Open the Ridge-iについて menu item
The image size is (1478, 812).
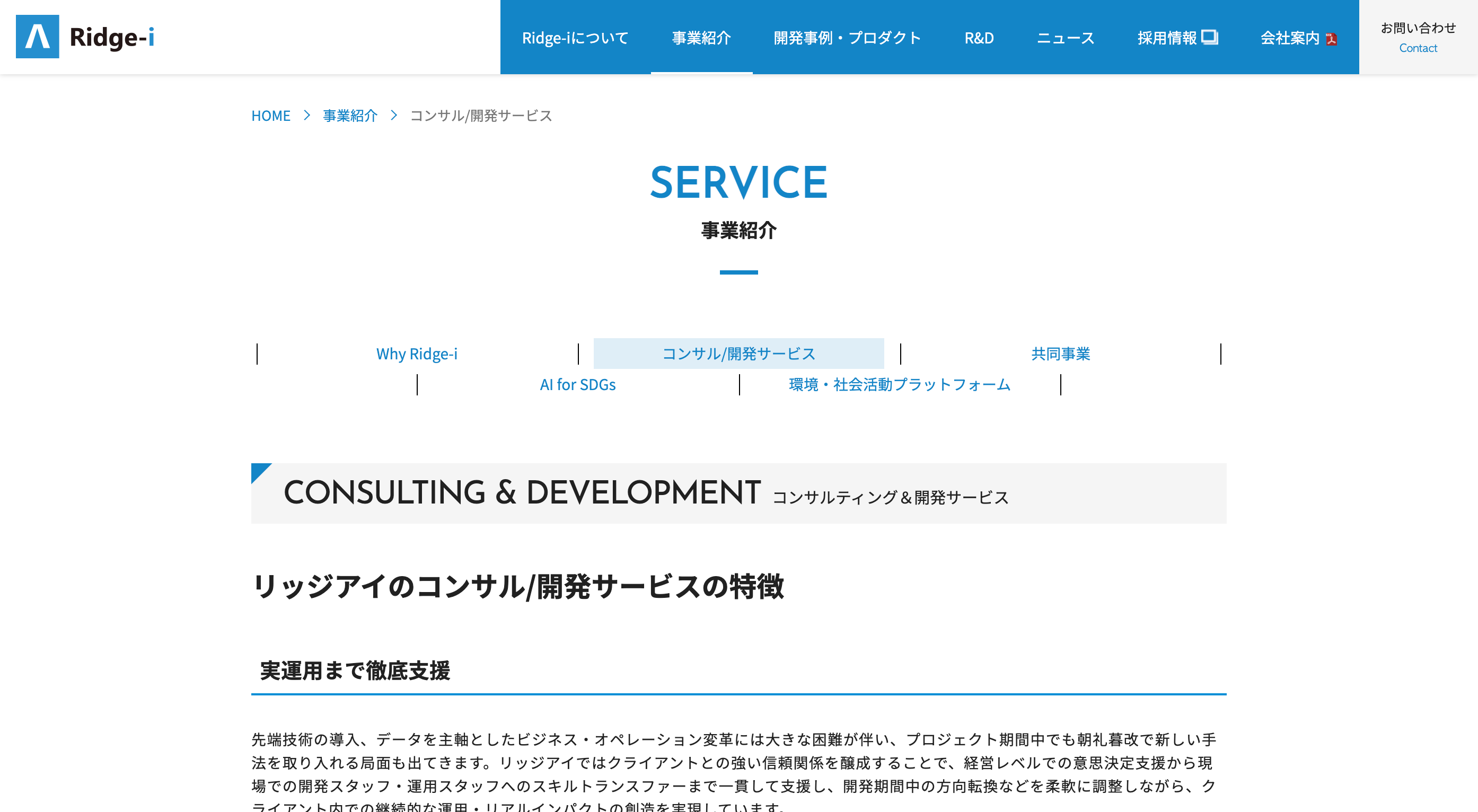click(x=575, y=38)
